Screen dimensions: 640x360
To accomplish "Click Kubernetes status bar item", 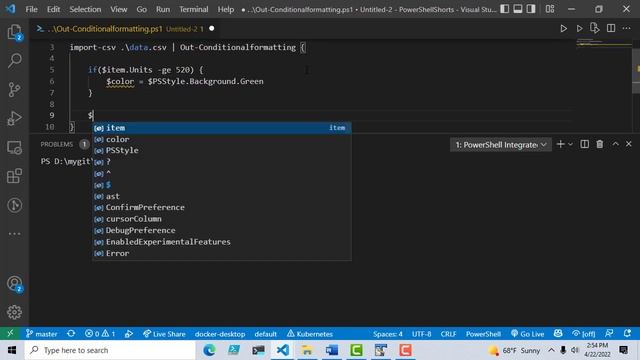I will [309, 334].
